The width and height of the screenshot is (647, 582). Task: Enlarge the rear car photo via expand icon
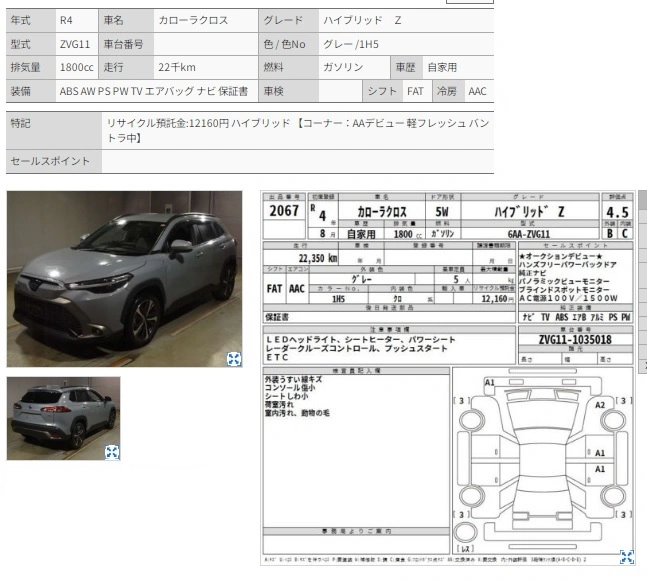112,452
